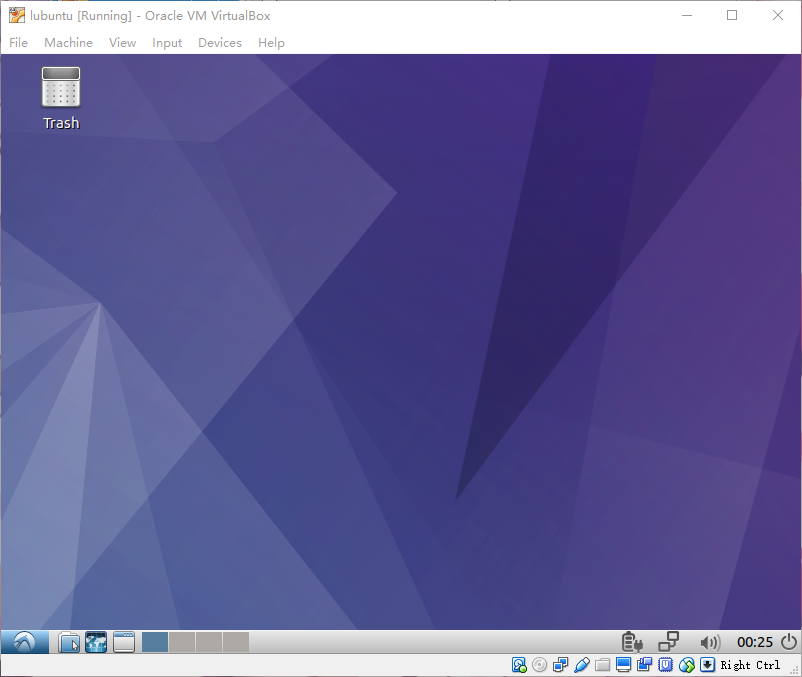Click the VirtualBox USB devices status icon
The height and width of the screenshot is (677, 802).
[581, 665]
